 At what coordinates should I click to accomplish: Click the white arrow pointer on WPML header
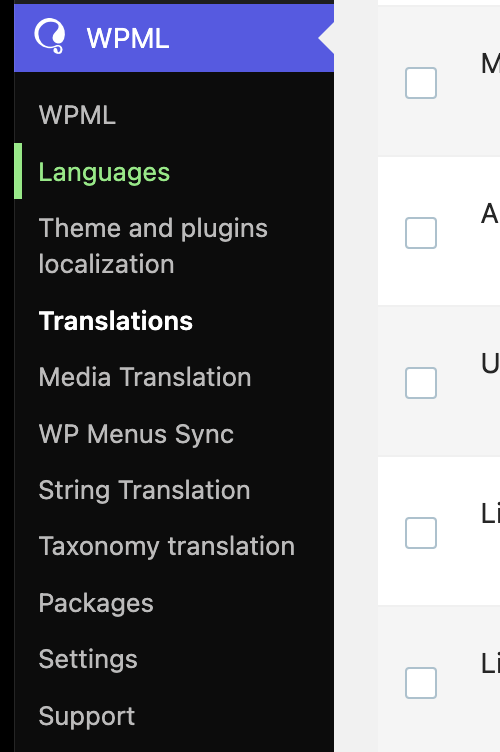click(327, 38)
